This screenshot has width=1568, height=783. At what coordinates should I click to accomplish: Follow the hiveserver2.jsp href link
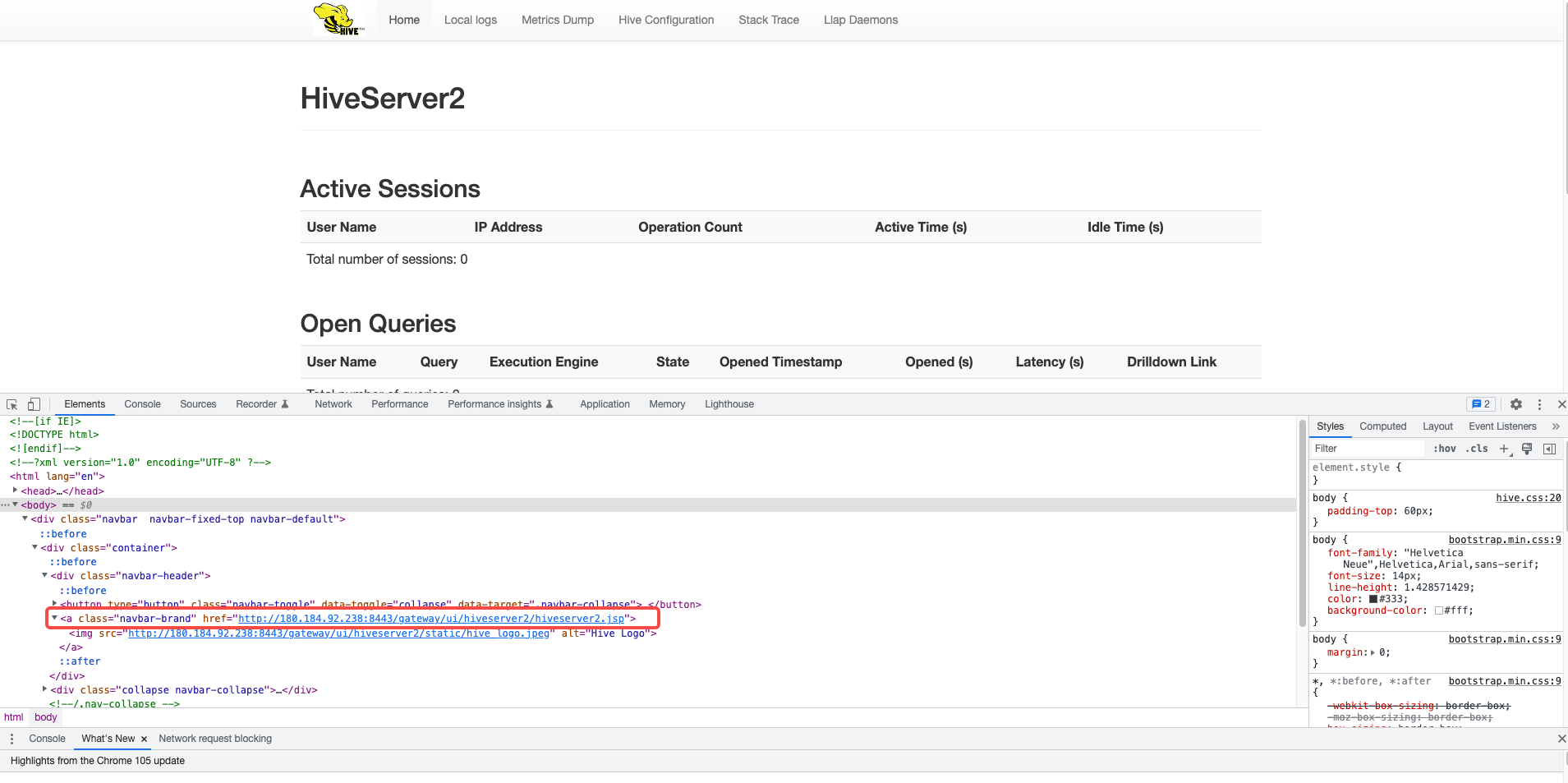(x=431, y=619)
